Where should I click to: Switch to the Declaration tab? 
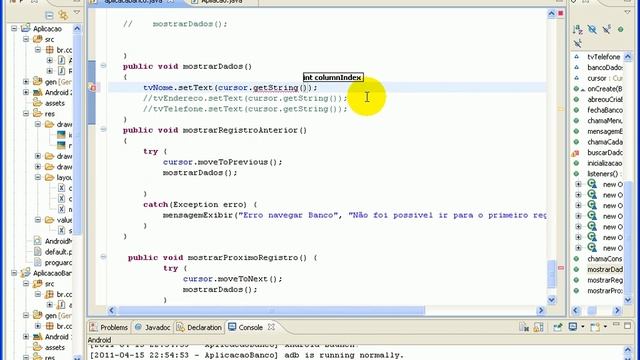199,327
